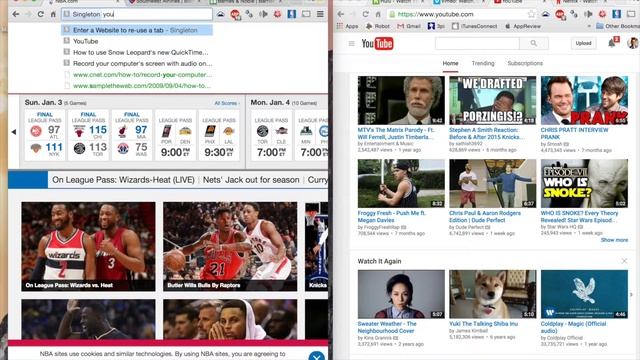Open the account avatar menu
This screenshot has height=360, width=640.
tap(633, 43)
